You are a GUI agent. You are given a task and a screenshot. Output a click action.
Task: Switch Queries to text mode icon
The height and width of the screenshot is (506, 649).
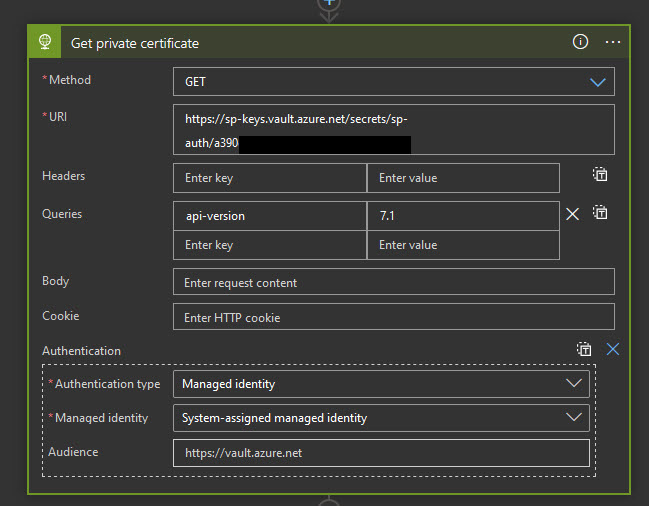click(600, 213)
